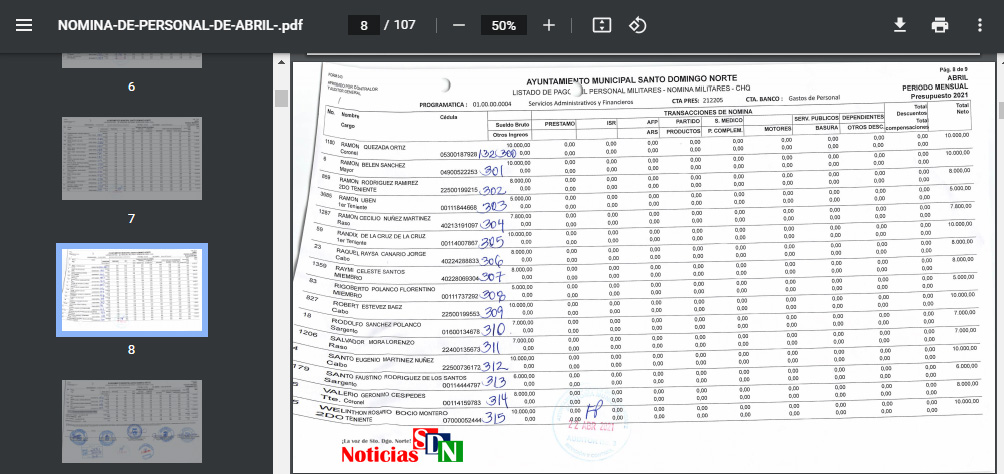Click the highlighted page 8 thumbnail
The image size is (1004, 474).
point(131,290)
